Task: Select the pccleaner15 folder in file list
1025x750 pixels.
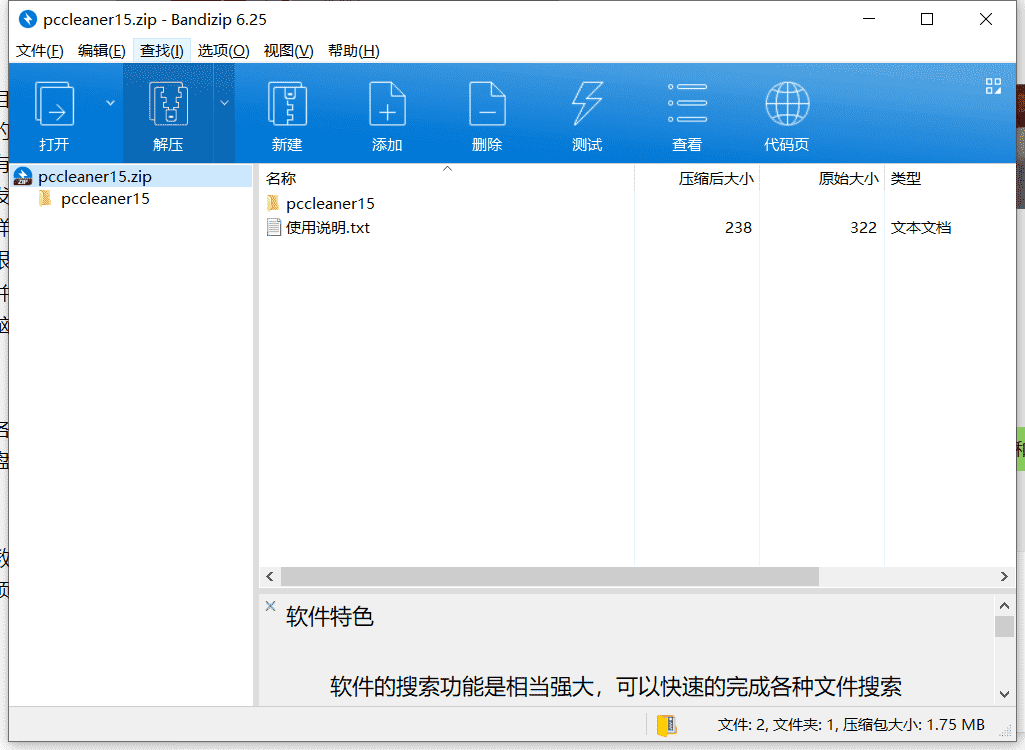Action: point(330,203)
